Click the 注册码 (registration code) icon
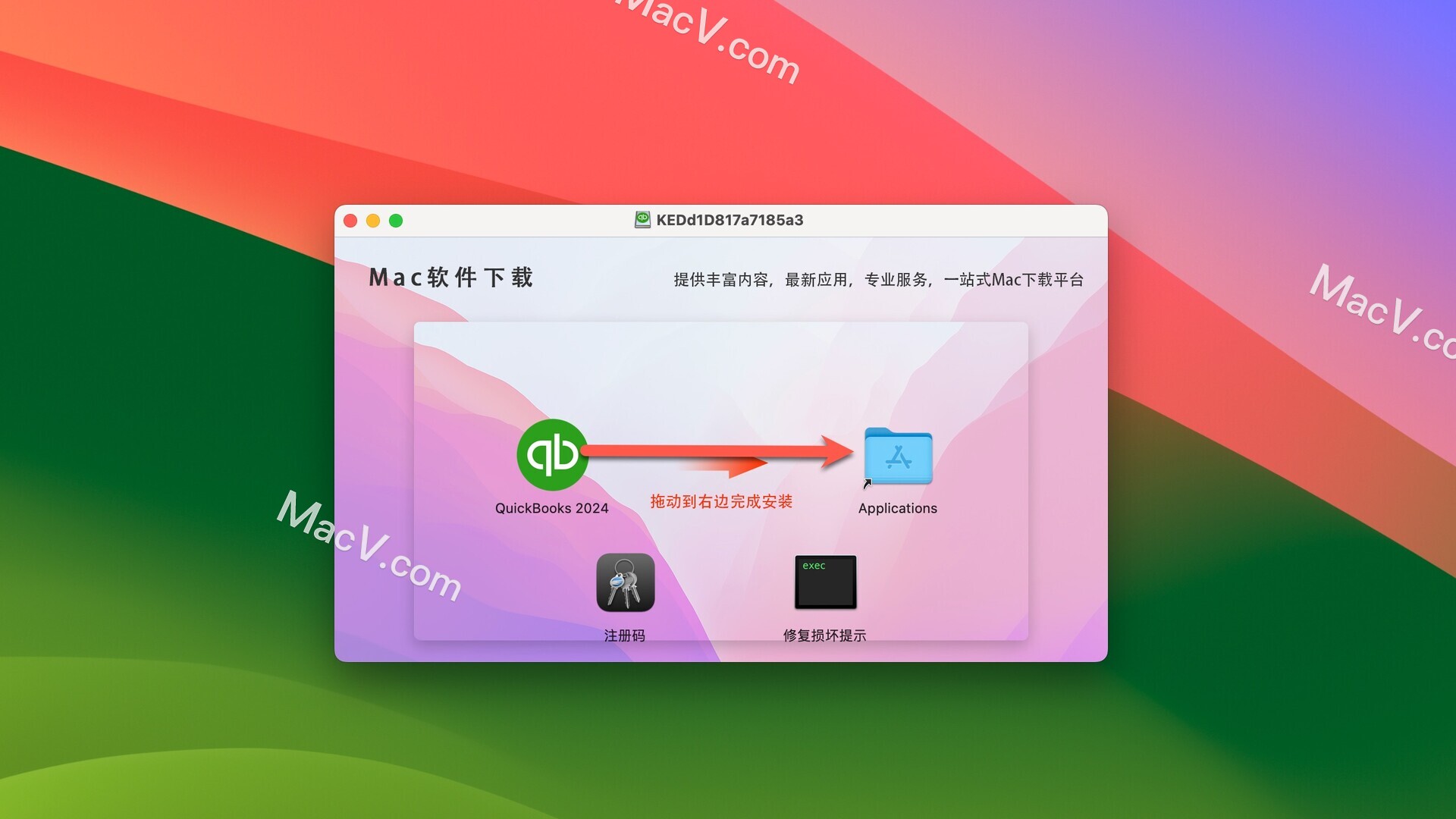The width and height of the screenshot is (1456, 819). point(626,583)
